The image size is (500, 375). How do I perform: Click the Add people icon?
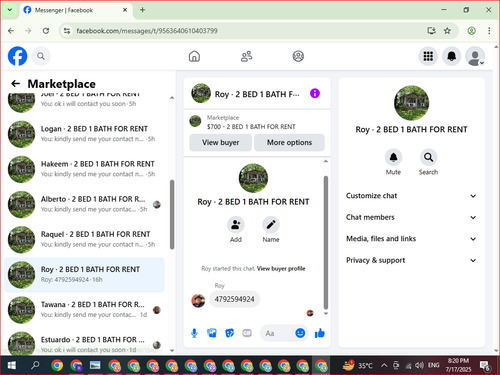[x=236, y=225]
